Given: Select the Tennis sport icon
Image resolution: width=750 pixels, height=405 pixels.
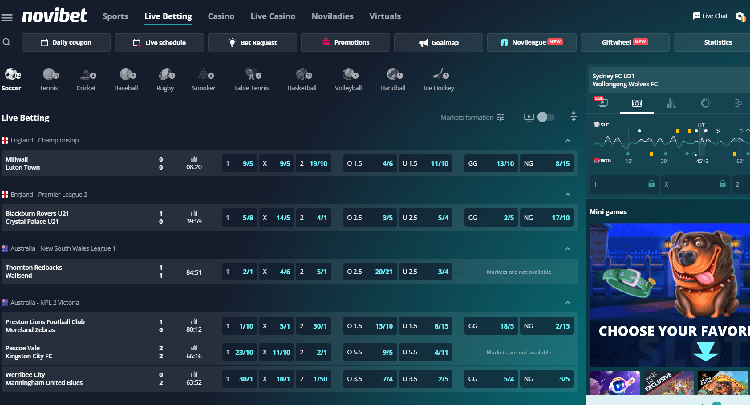Looking at the screenshot, I should 49,77.
